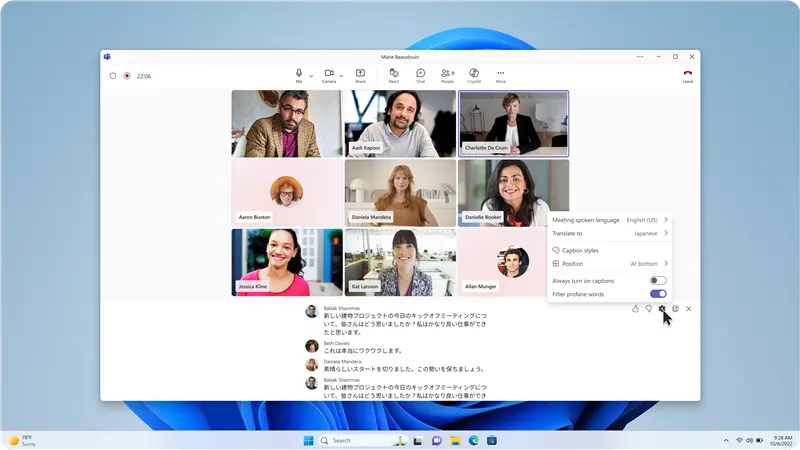
Task: Open the Camera options dropdown arrow
Action: pos(341,77)
